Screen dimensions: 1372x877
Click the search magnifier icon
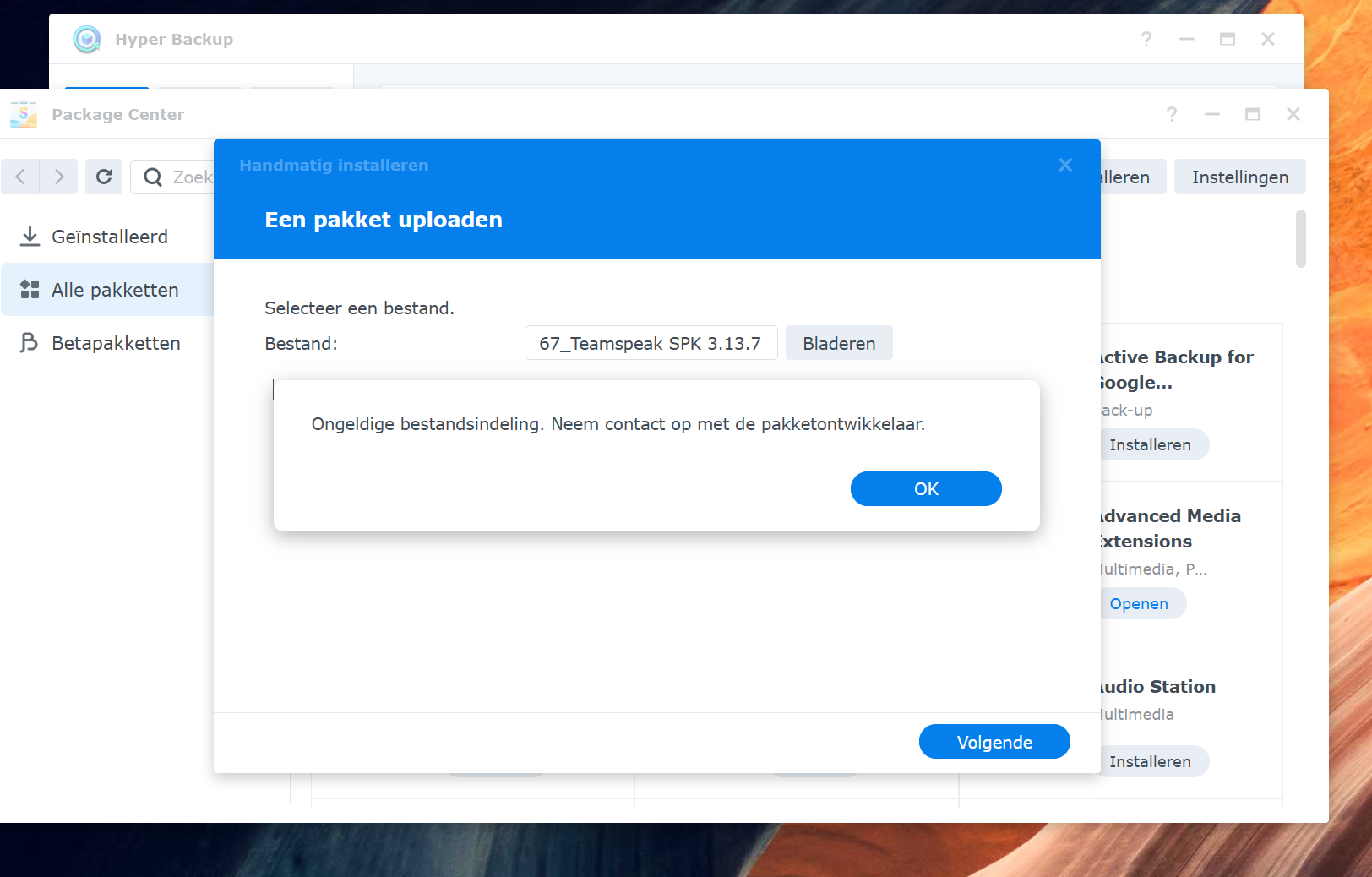point(153,177)
